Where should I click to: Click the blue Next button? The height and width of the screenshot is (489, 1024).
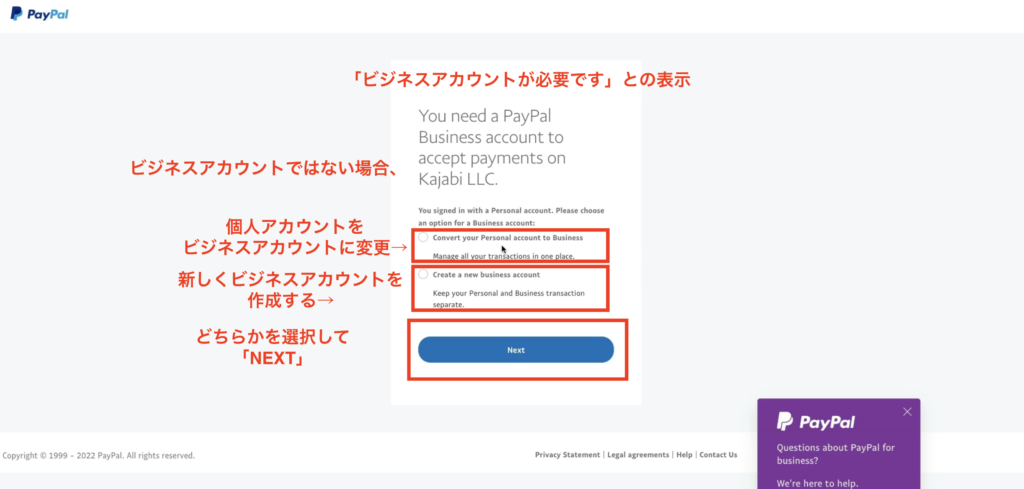pos(516,350)
